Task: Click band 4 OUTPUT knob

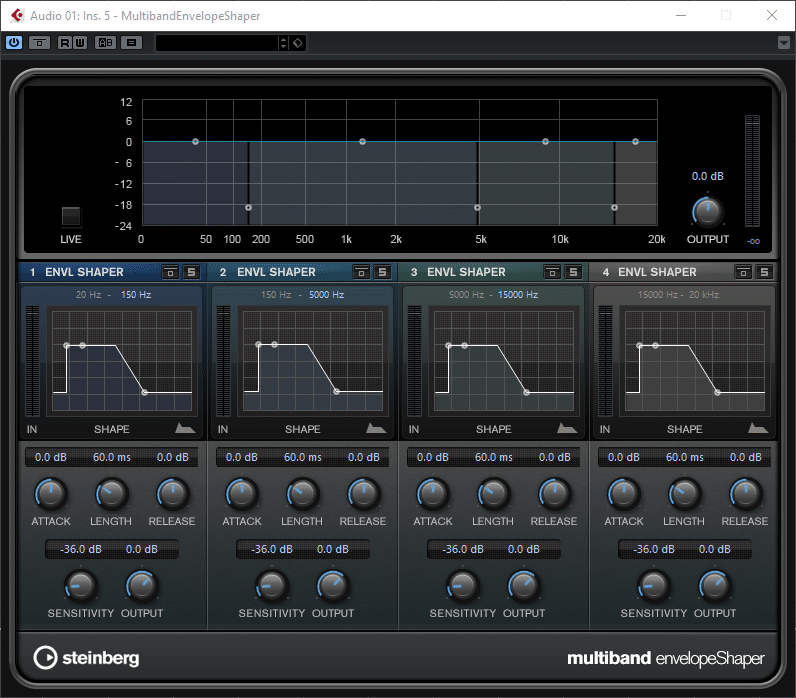Action: pos(715,586)
